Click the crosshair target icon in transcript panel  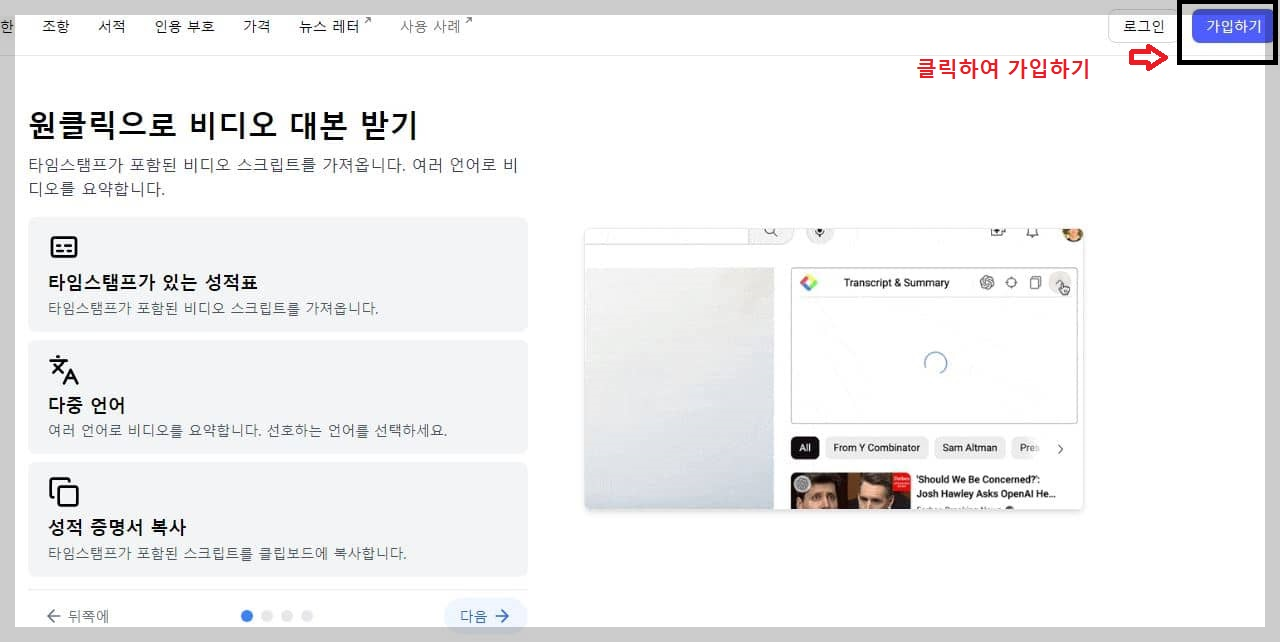pyautogui.click(x=1011, y=283)
